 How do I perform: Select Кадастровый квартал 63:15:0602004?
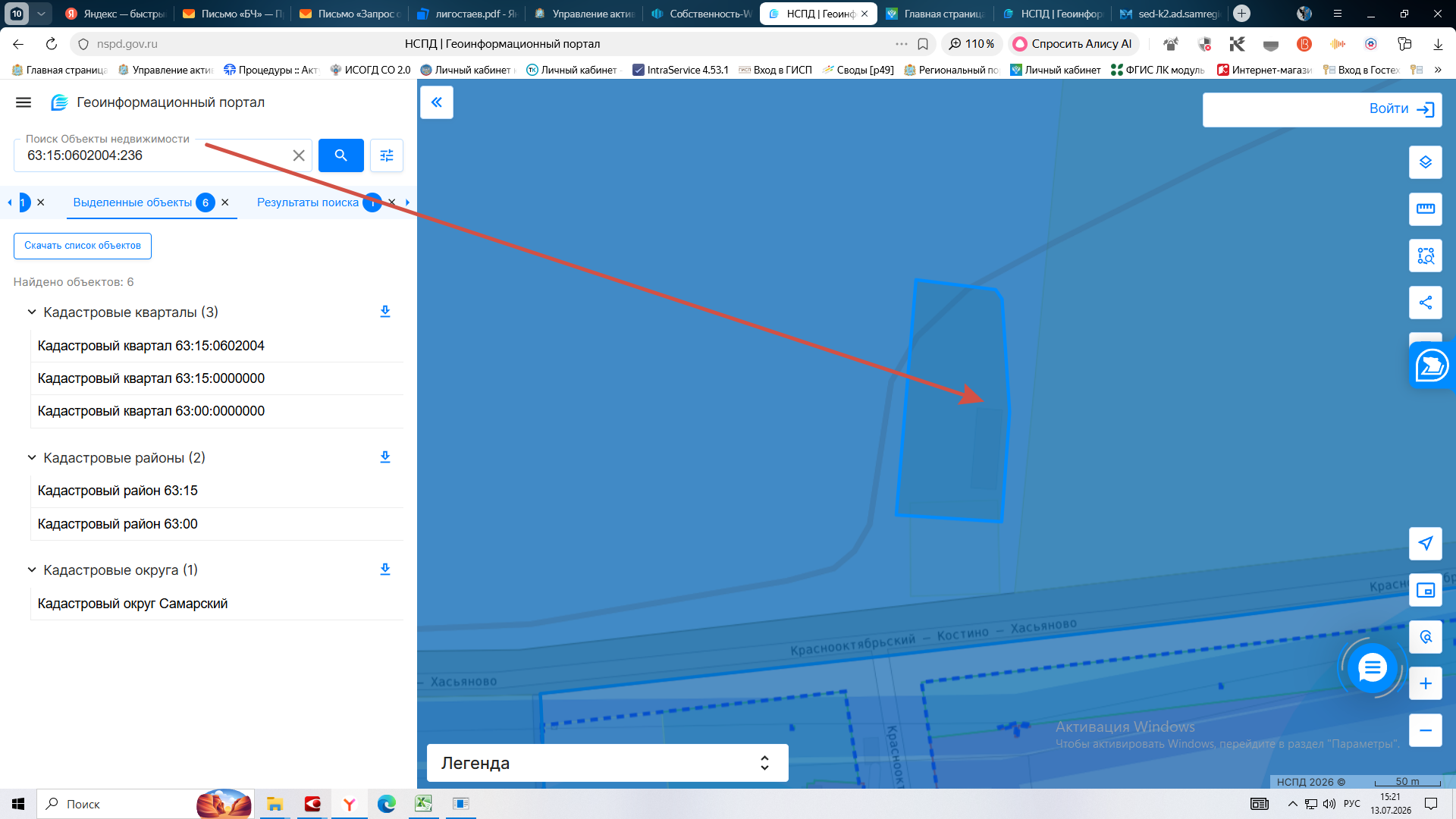[x=216, y=346]
